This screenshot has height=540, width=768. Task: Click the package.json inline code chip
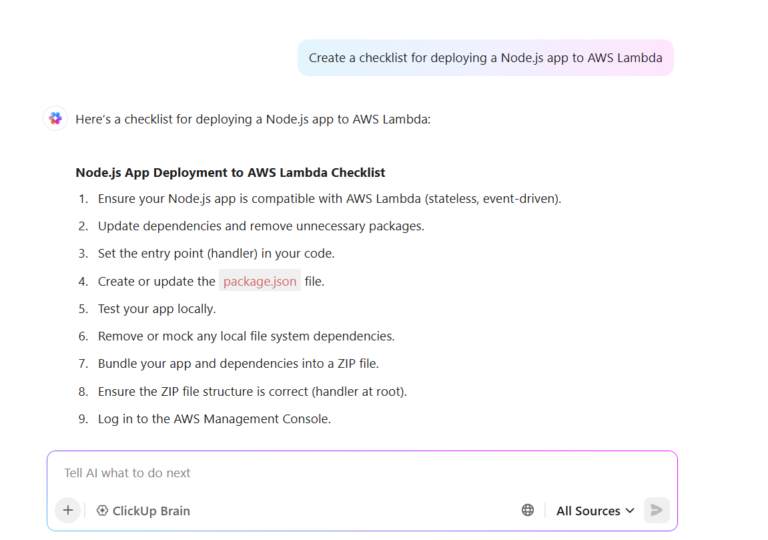(x=259, y=281)
